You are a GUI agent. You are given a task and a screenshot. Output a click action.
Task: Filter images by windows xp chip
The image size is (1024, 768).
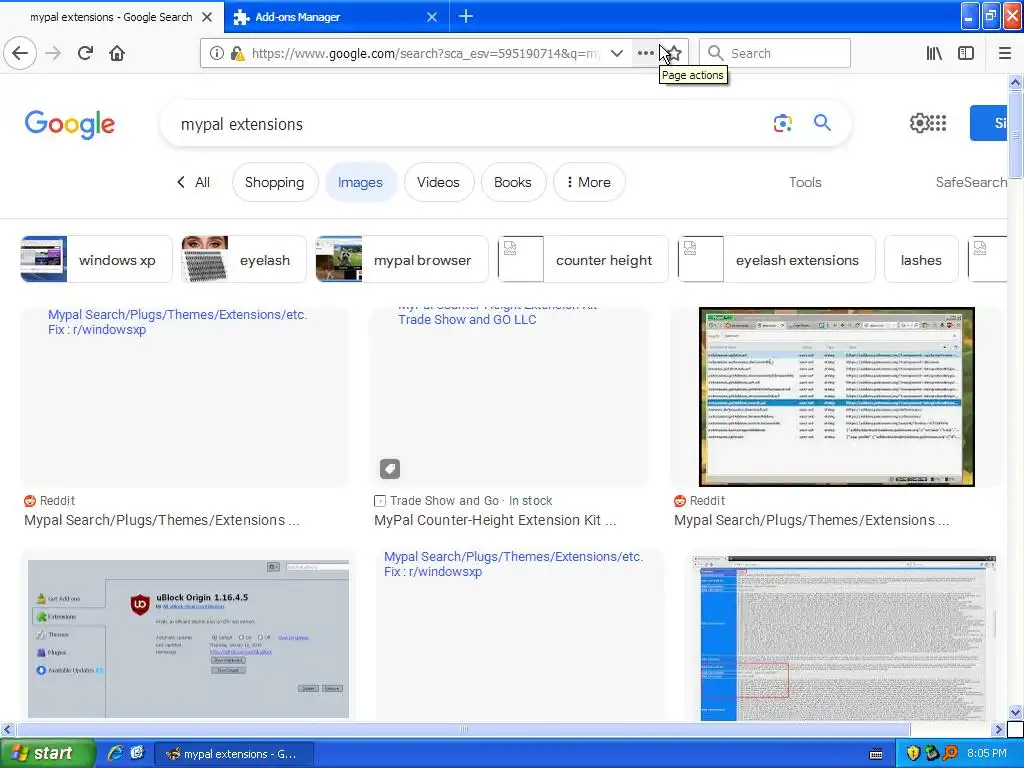pyautogui.click(x=97, y=259)
